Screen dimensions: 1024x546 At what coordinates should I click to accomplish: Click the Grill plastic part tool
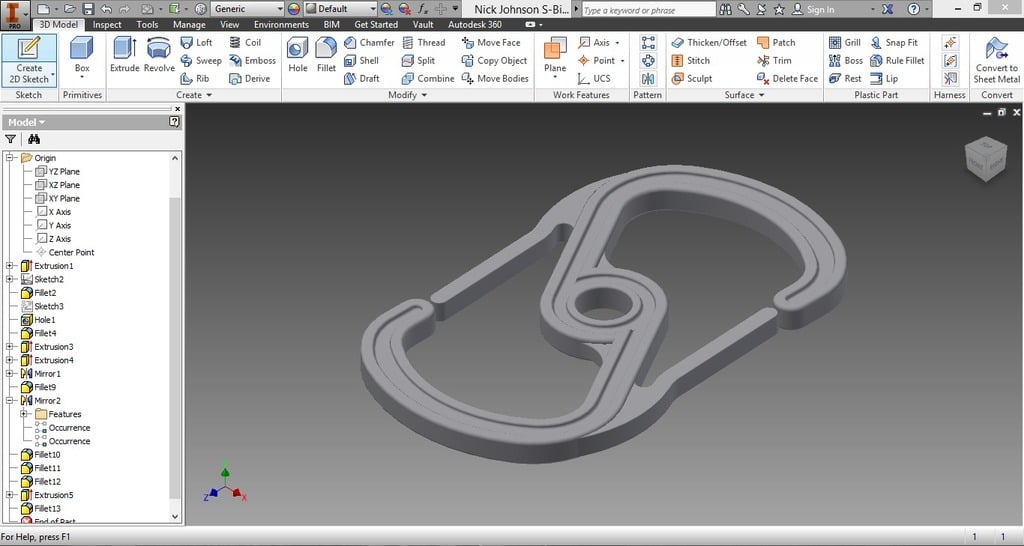click(x=845, y=42)
